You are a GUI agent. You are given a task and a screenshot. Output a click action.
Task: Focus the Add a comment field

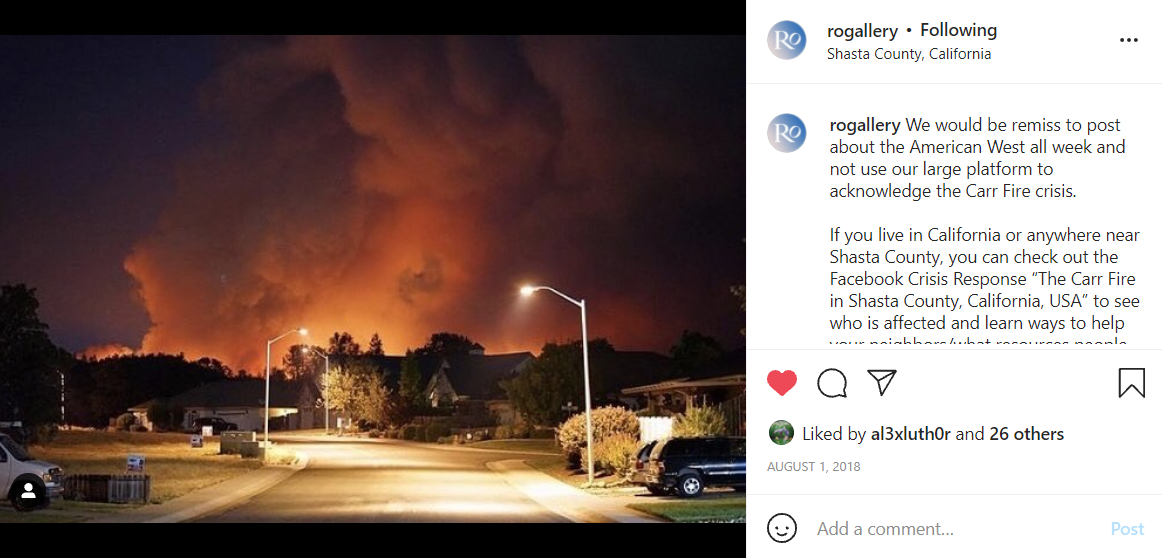point(956,529)
